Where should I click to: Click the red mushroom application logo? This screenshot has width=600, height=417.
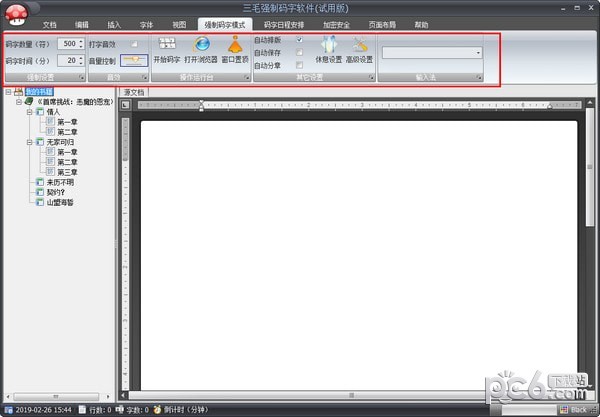[16, 15]
